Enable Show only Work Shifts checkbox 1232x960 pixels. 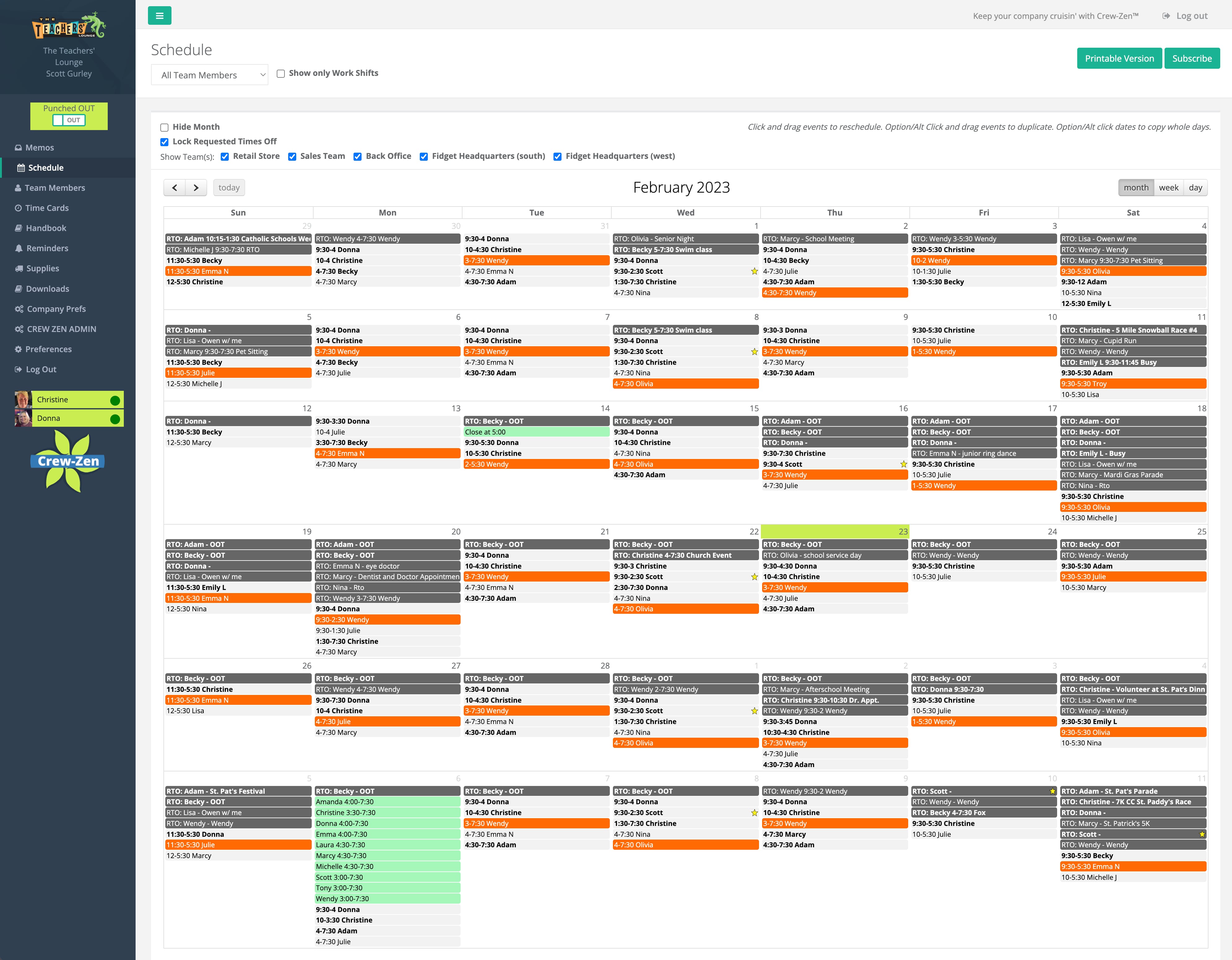tap(280, 73)
